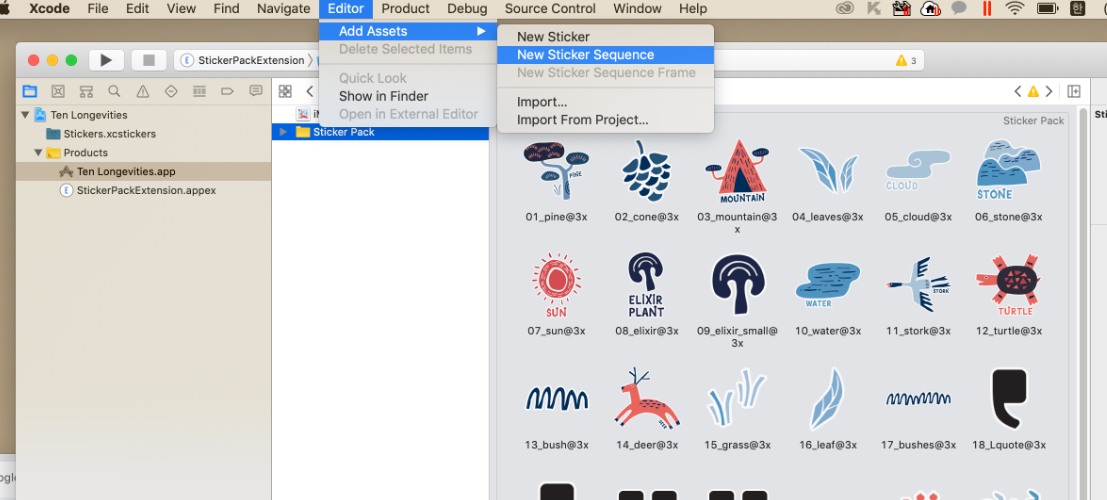
Task: Click the add editor split icon
Action: tap(1074, 91)
